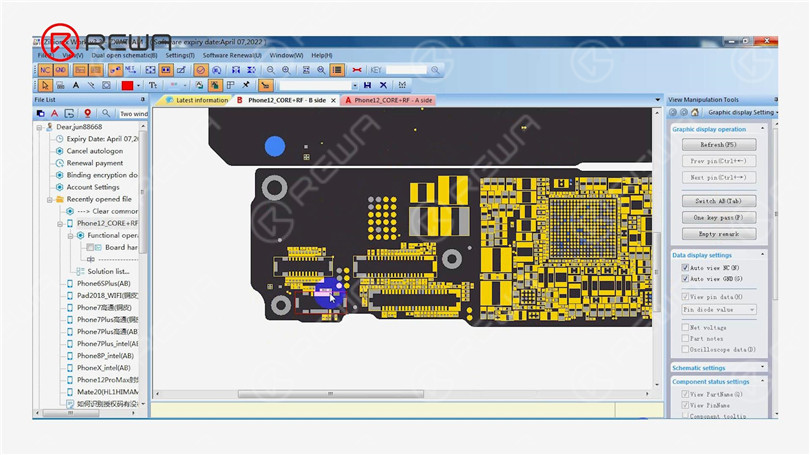
Task: Click the red color swatch in toolbar
Action: [x=127, y=85]
